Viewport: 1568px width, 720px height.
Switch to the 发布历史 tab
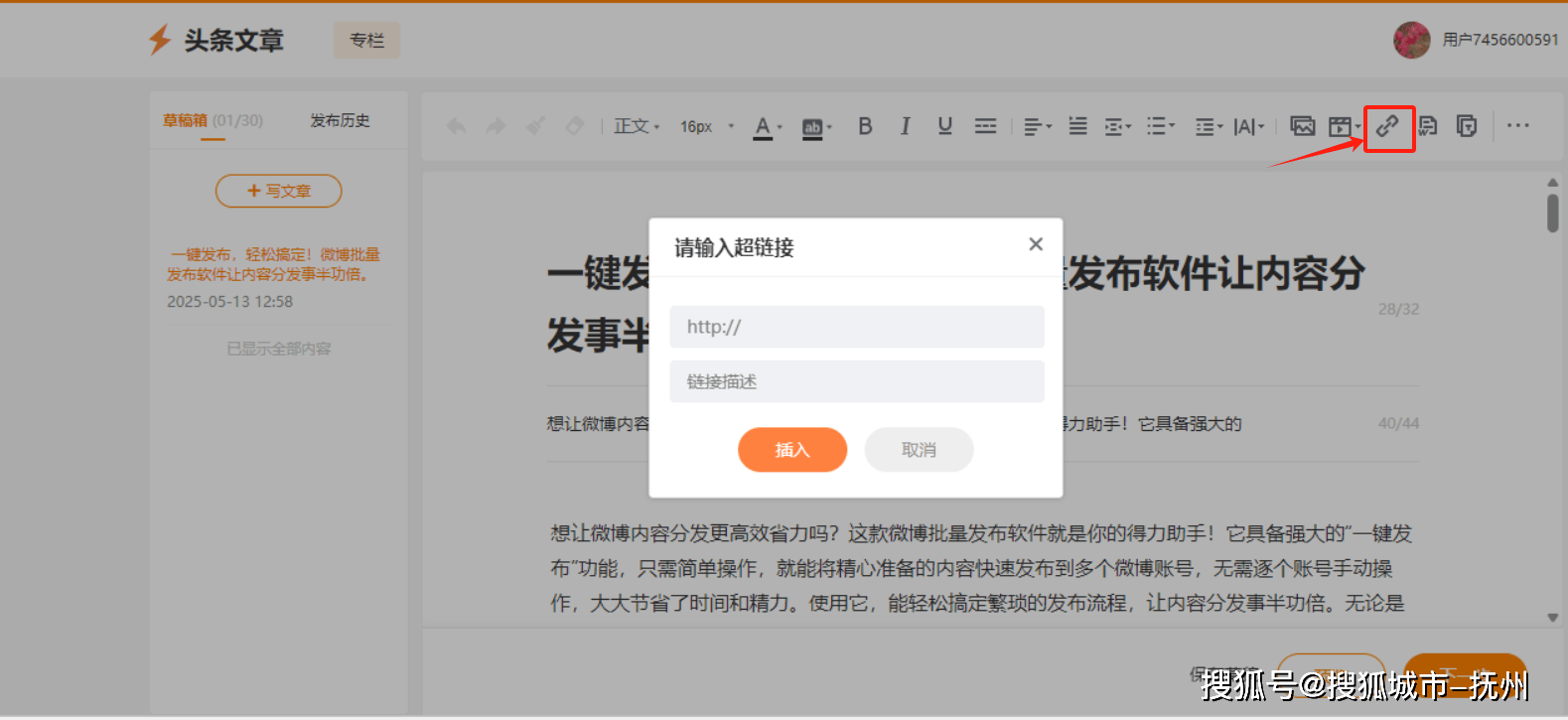tap(340, 121)
